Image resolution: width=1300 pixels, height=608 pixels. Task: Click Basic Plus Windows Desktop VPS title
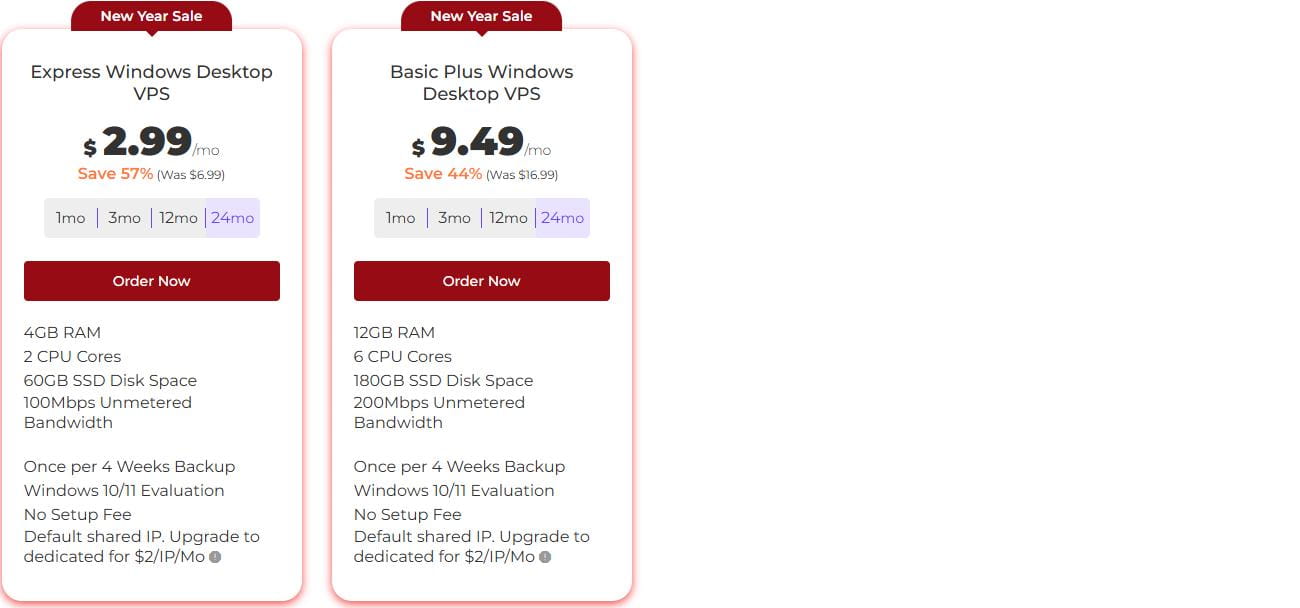482,83
